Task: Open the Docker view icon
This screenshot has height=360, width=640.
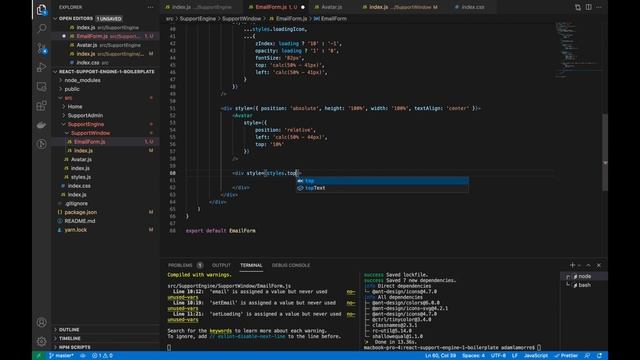Action: click(42, 125)
